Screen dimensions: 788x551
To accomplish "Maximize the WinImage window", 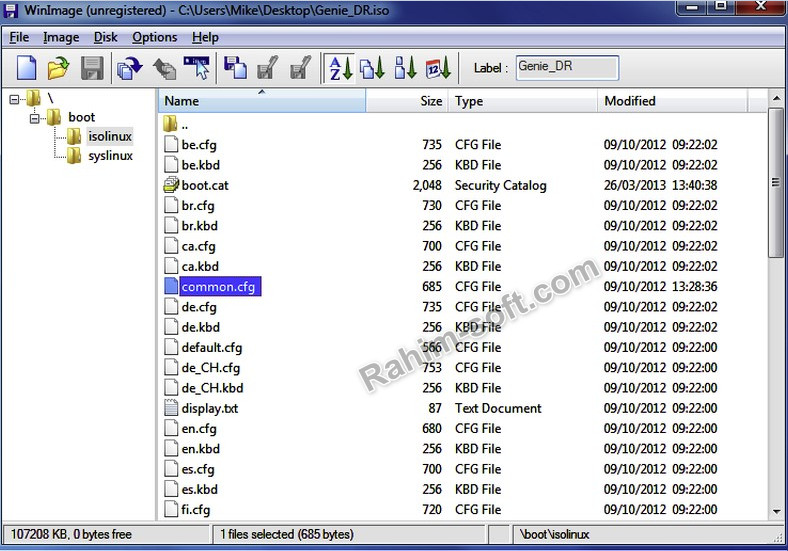I will pyautogui.click(x=721, y=7).
